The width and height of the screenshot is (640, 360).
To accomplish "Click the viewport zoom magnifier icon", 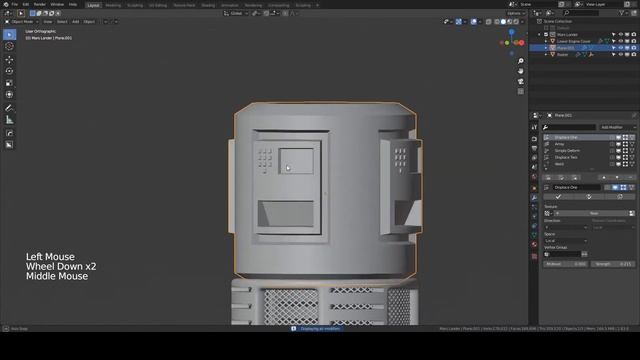I will tap(521, 61).
